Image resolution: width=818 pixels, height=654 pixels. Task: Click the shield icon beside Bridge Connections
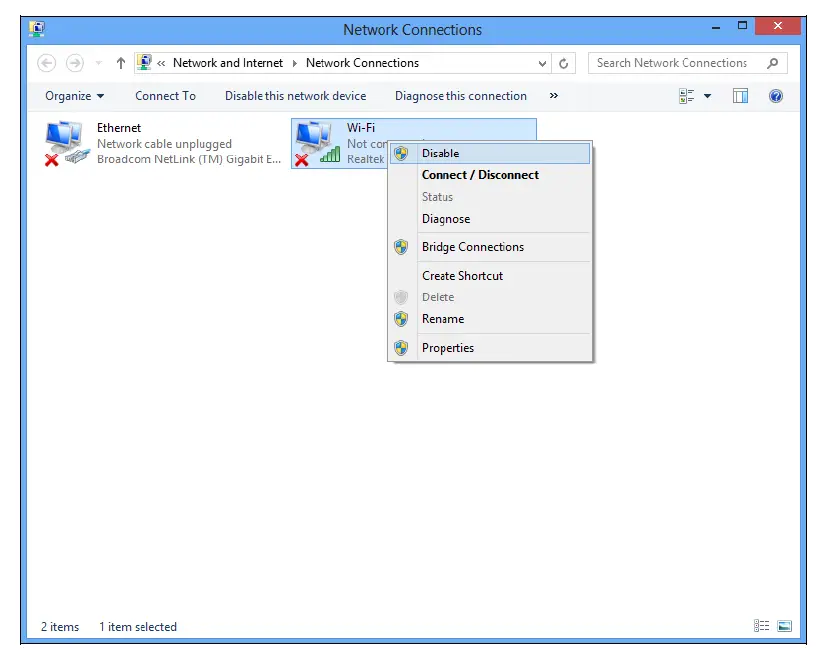(x=401, y=247)
